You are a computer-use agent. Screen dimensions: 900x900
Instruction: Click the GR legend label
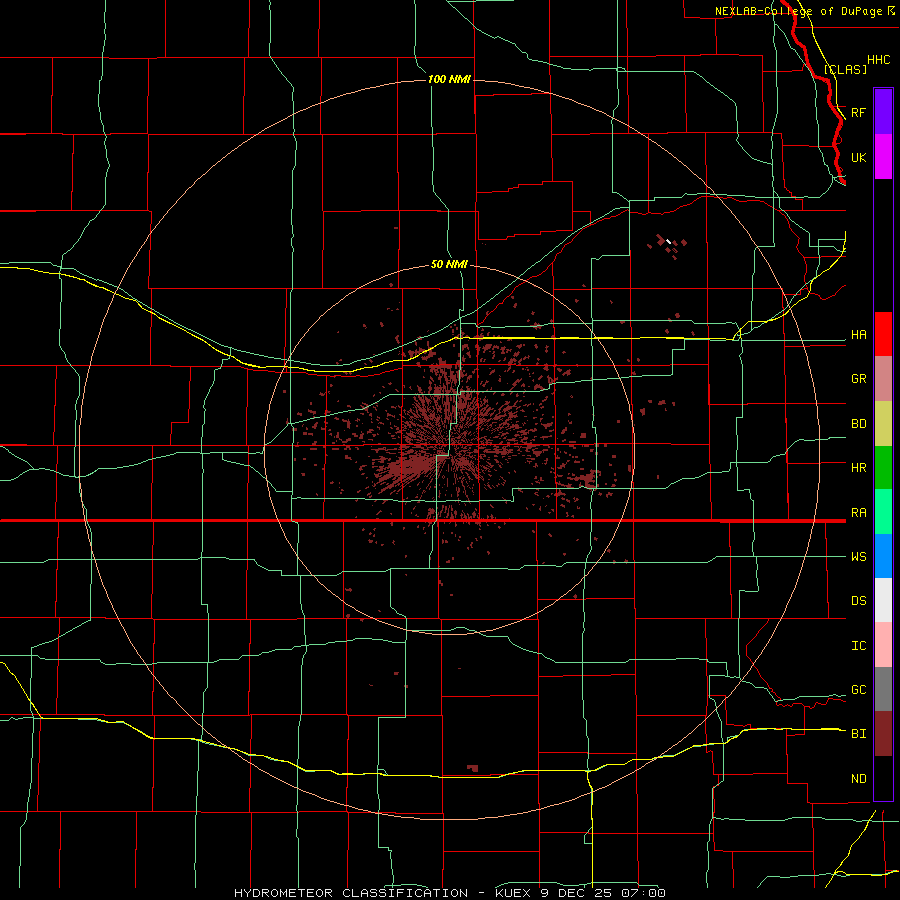[x=858, y=379]
